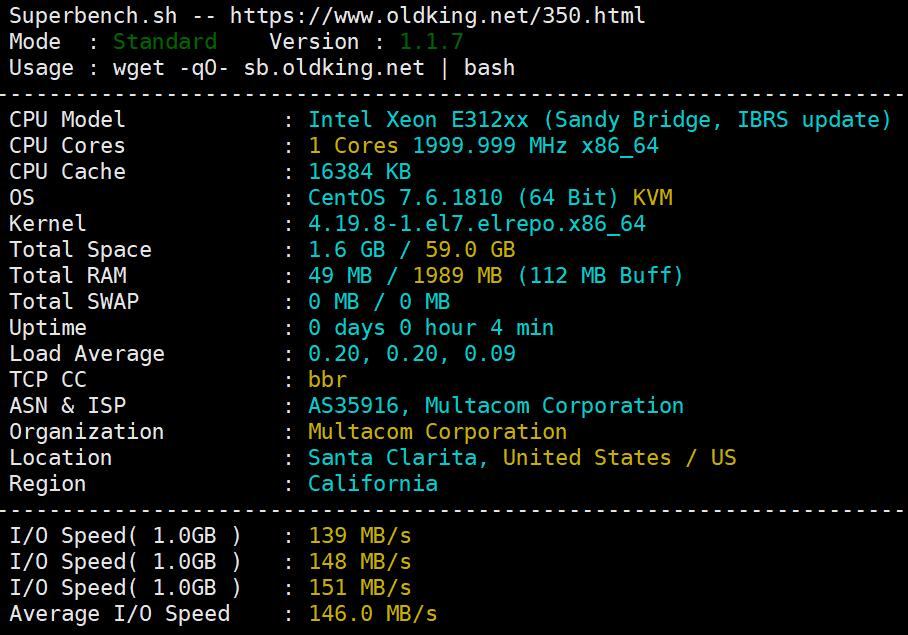Click the green Standard mode text

click(164, 42)
